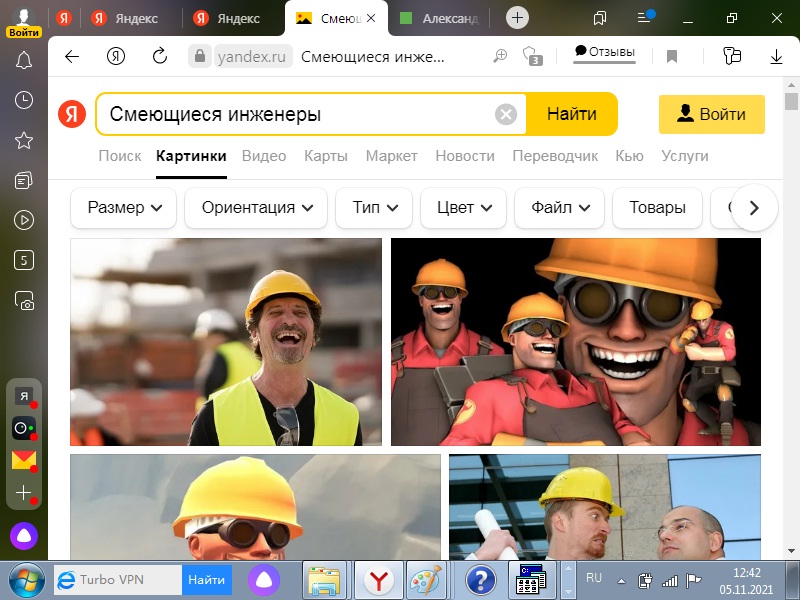
Task: Open Yandex home page button in toolbar
Action: pos(116,56)
